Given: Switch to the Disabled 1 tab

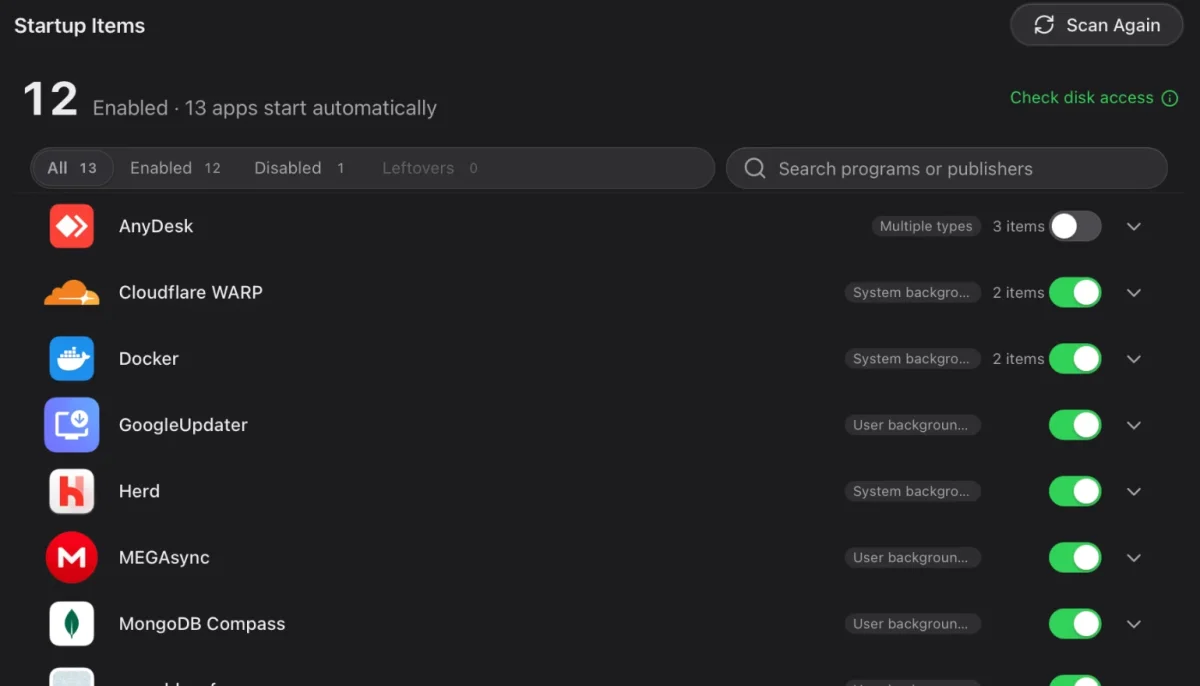Looking at the screenshot, I should 299,168.
